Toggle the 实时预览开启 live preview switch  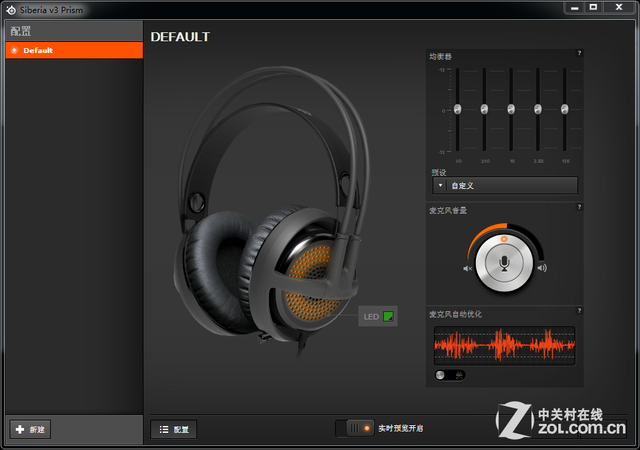click(x=354, y=428)
